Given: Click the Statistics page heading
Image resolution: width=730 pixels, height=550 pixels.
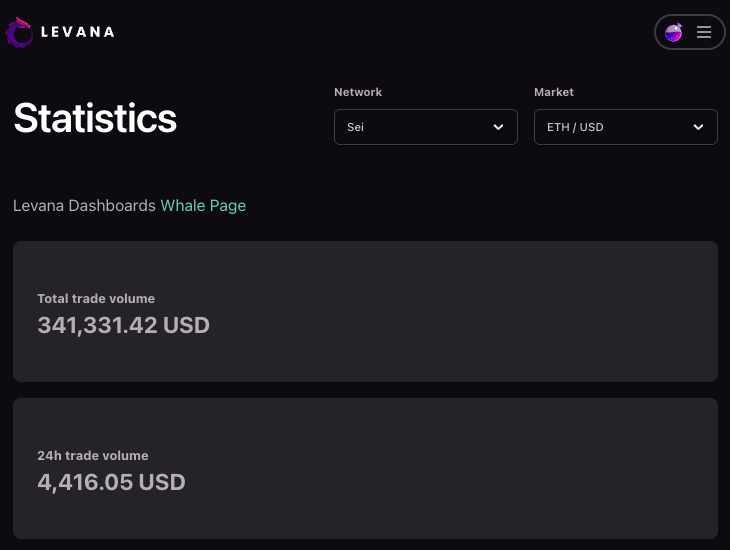Looking at the screenshot, I should pos(95,118).
